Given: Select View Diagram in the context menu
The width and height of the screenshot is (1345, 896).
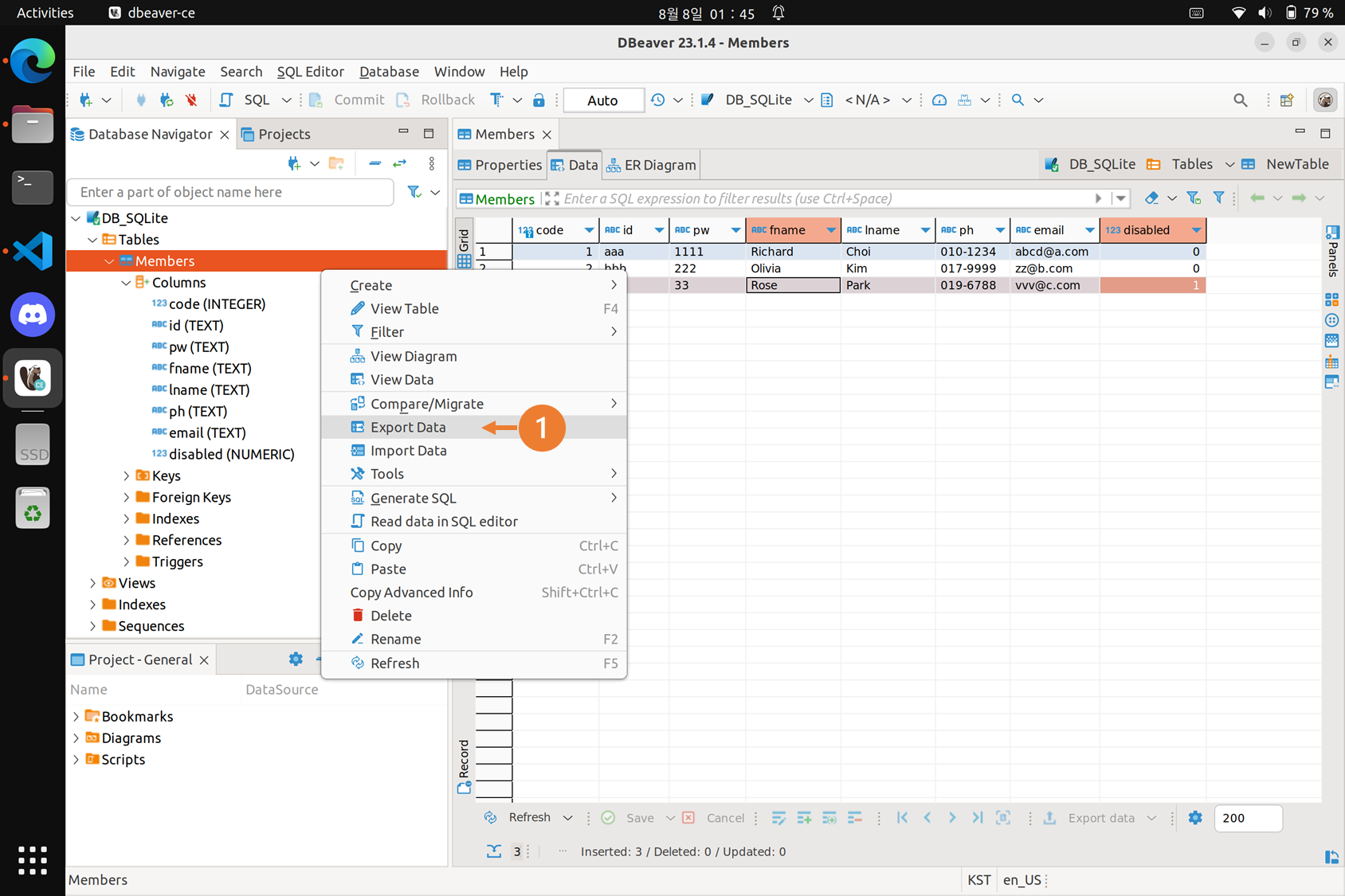Looking at the screenshot, I should tap(473, 356).
